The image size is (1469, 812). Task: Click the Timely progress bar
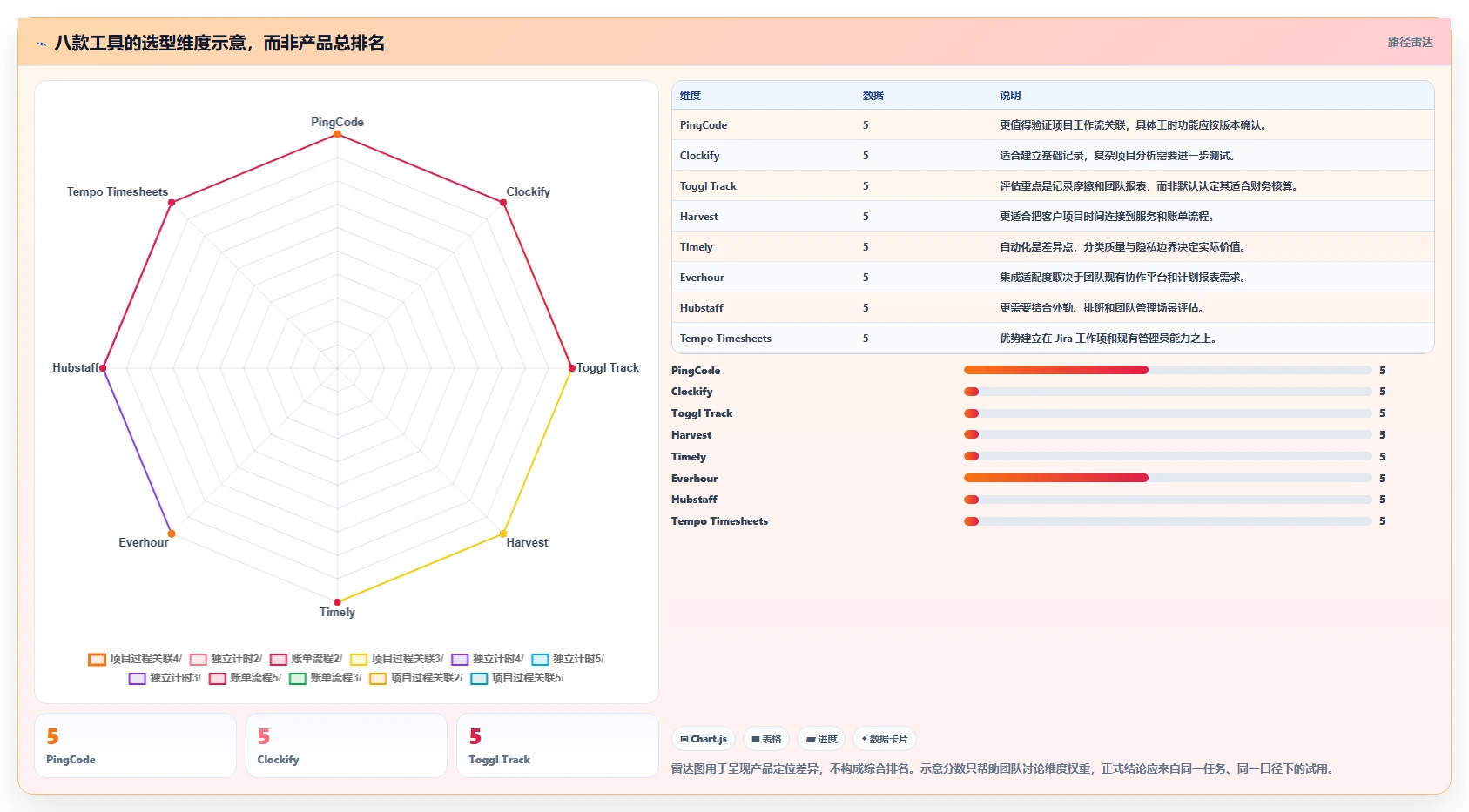pyautogui.click(x=1168, y=456)
